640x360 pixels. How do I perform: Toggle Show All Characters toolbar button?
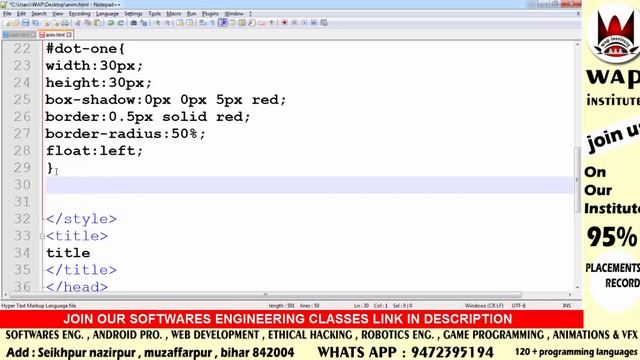pyautogui.click(x=212, y=23)
